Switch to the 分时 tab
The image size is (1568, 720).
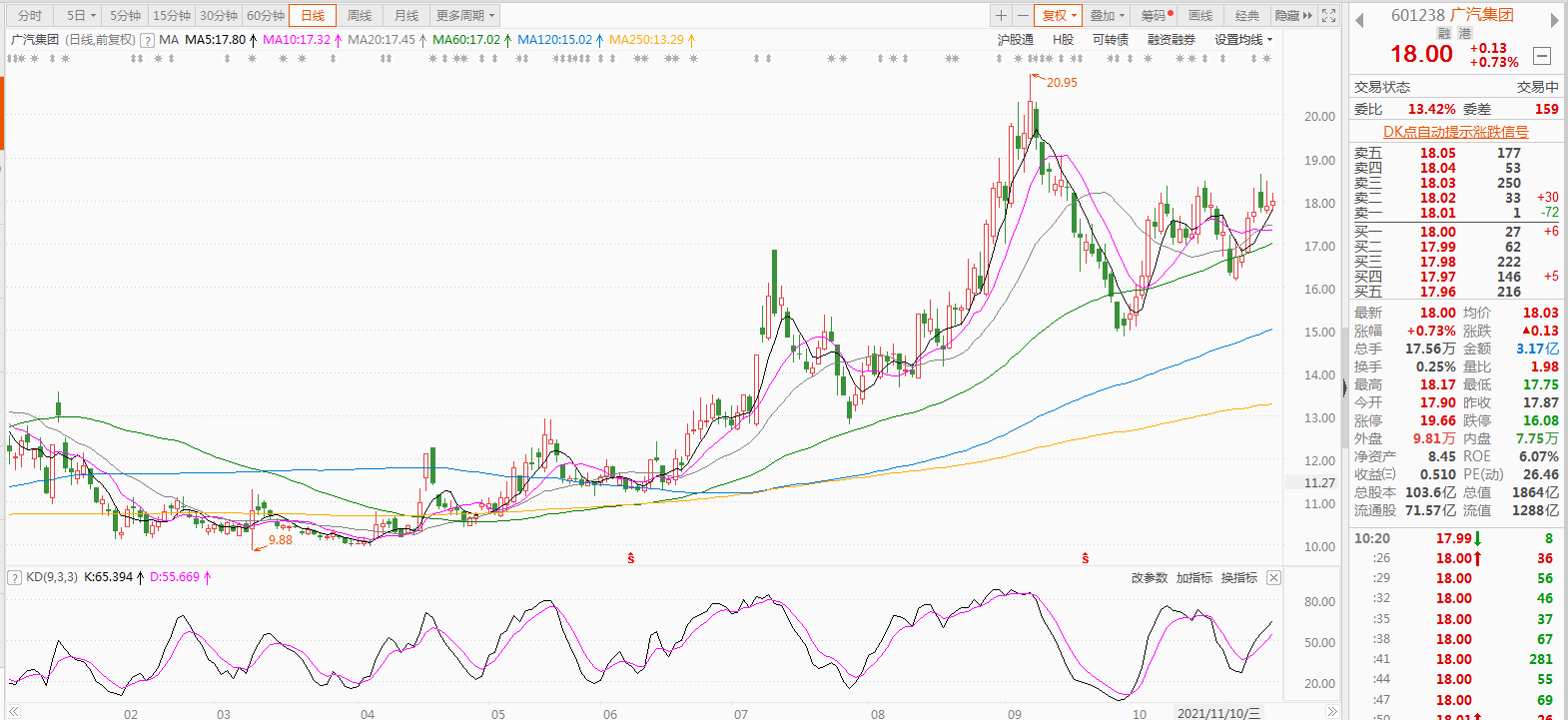[x=30, y=16]
